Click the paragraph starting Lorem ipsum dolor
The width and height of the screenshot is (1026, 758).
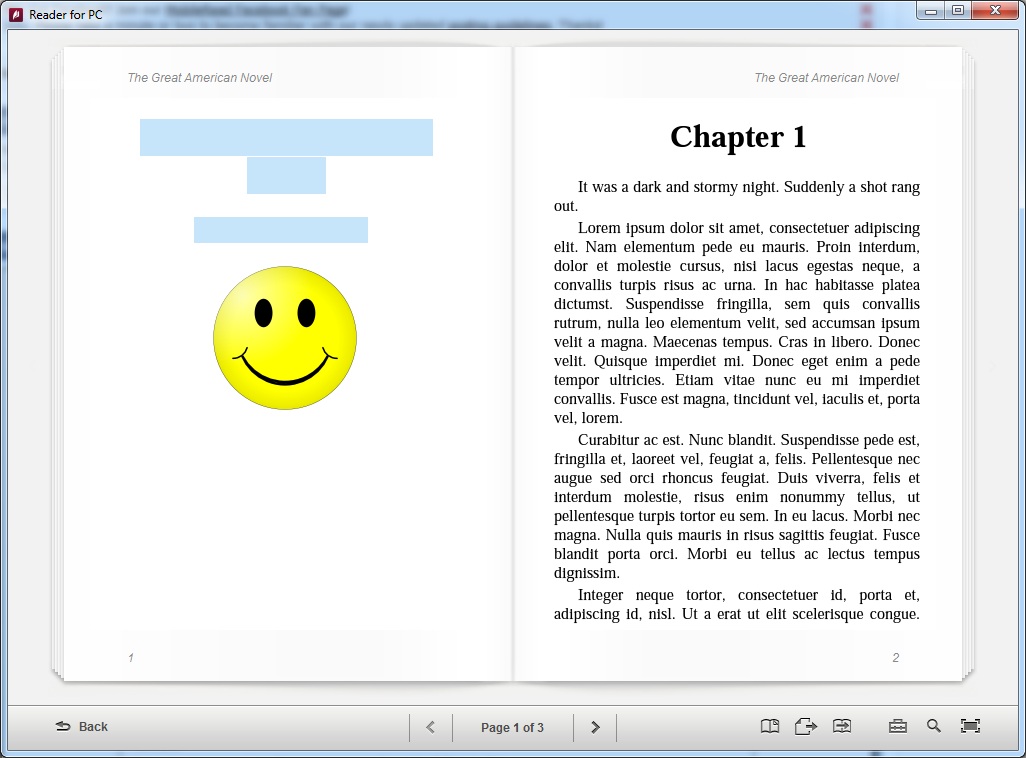point(737,323)
